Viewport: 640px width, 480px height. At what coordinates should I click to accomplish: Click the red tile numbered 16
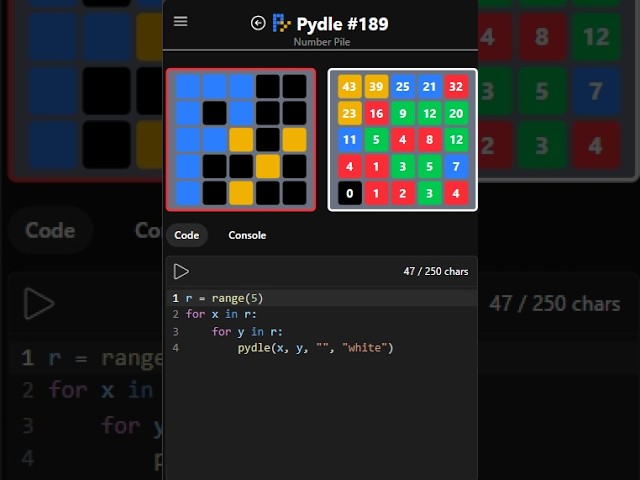(x=376, y=113)
